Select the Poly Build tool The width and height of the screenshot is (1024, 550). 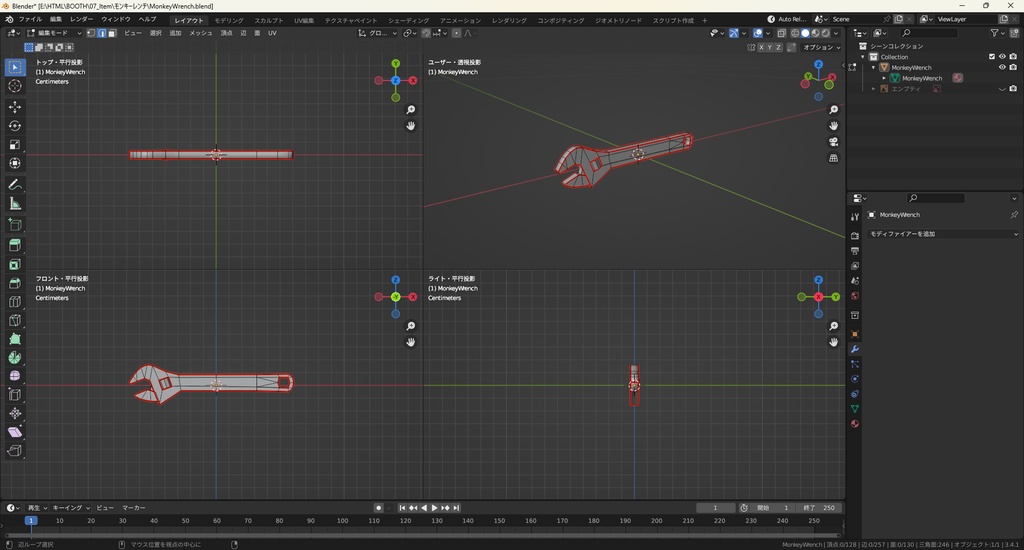[x=15, y=338]
